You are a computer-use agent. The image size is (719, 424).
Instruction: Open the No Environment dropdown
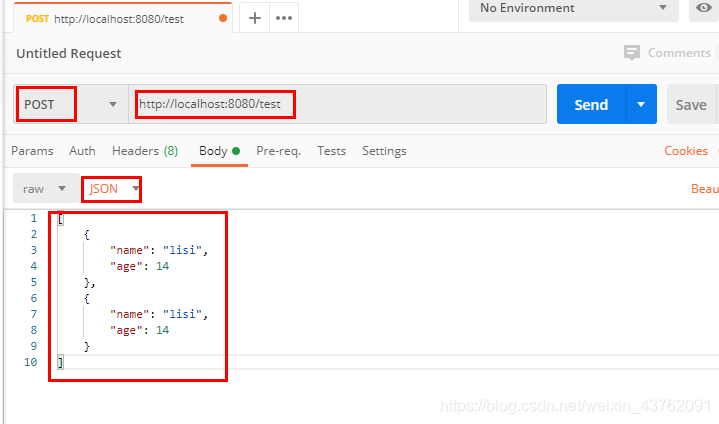pos(573,8)
